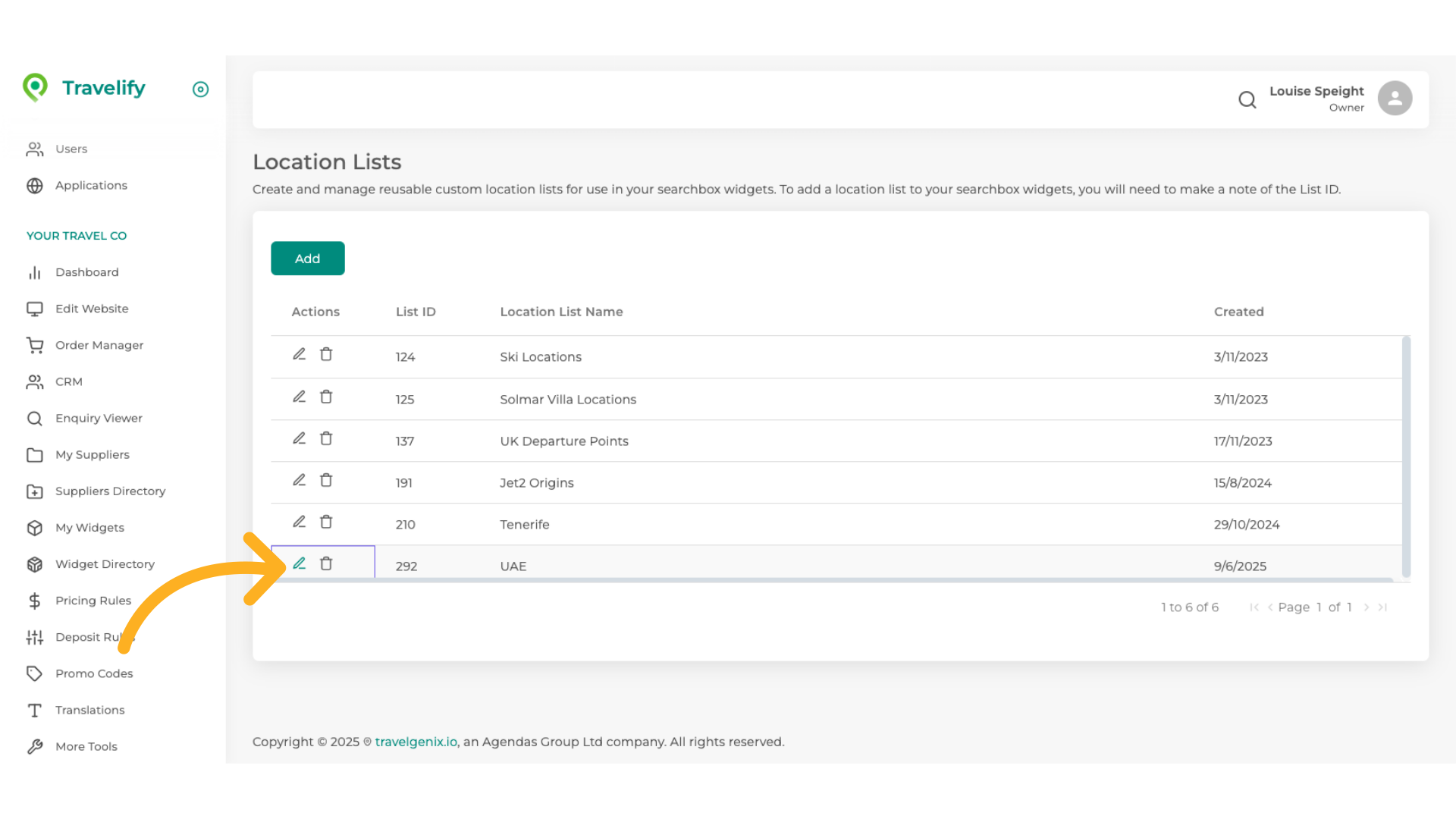Open the travelgenix.io link
Screen dimensions: 1456x819
tap(416, 742)
